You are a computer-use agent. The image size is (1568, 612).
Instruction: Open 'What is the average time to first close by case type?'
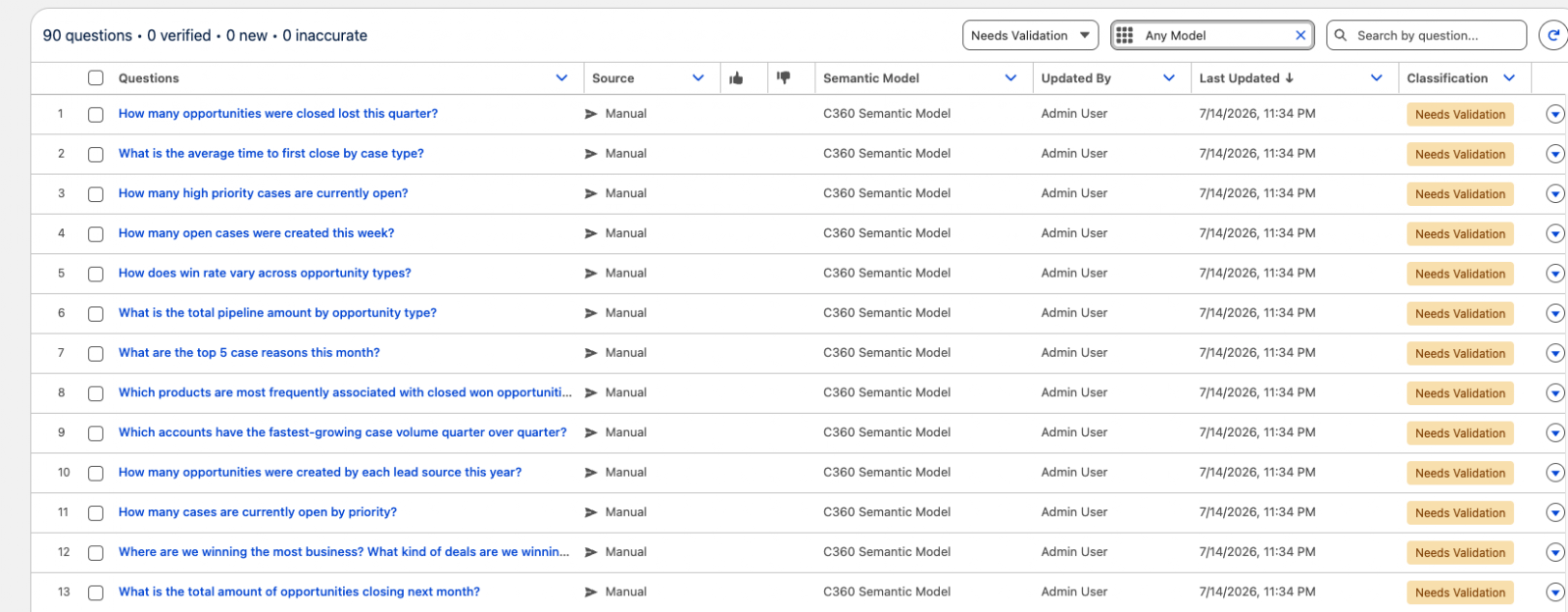pyautogui.click(x=271, y=153)
